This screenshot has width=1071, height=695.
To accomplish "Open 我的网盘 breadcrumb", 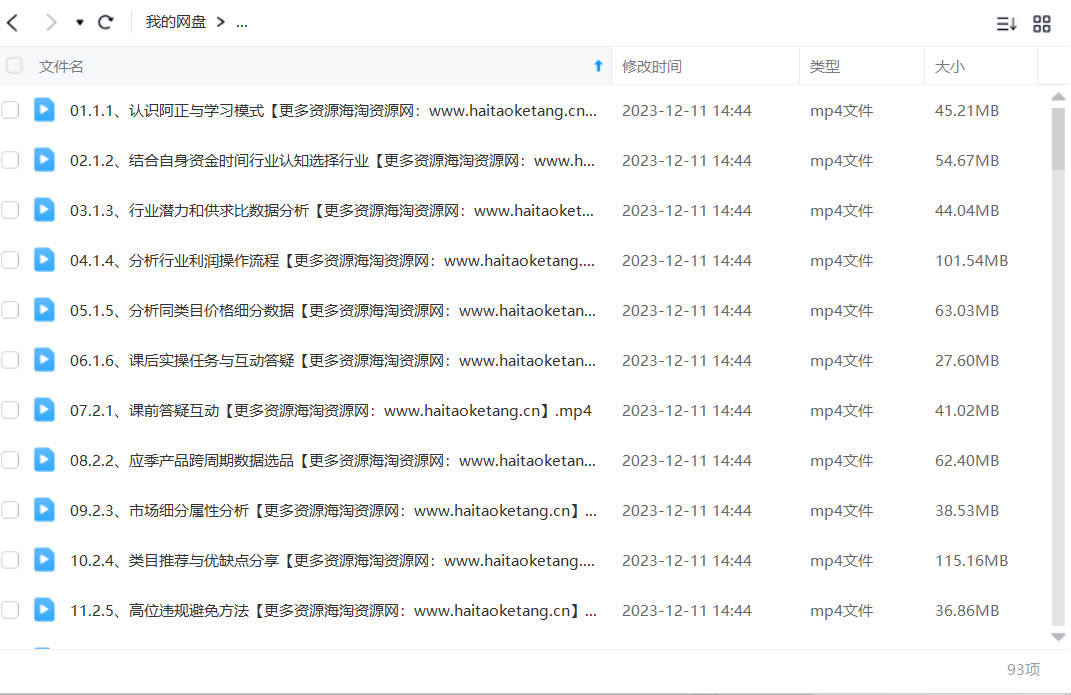I will click(x=176, y=22).
